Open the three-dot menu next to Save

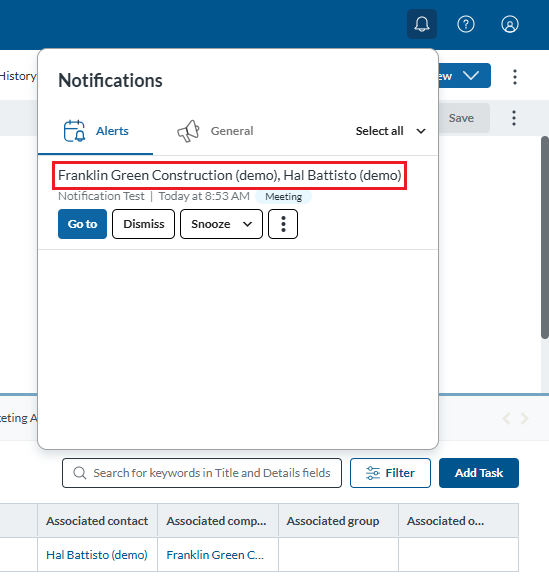pos(514,118)
